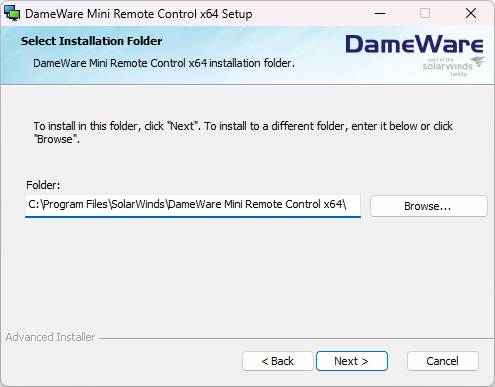The width and height of the screenshot is (495, 387).
Task: Click the solarwinds bird emblem icon
Action: [479, 62]
